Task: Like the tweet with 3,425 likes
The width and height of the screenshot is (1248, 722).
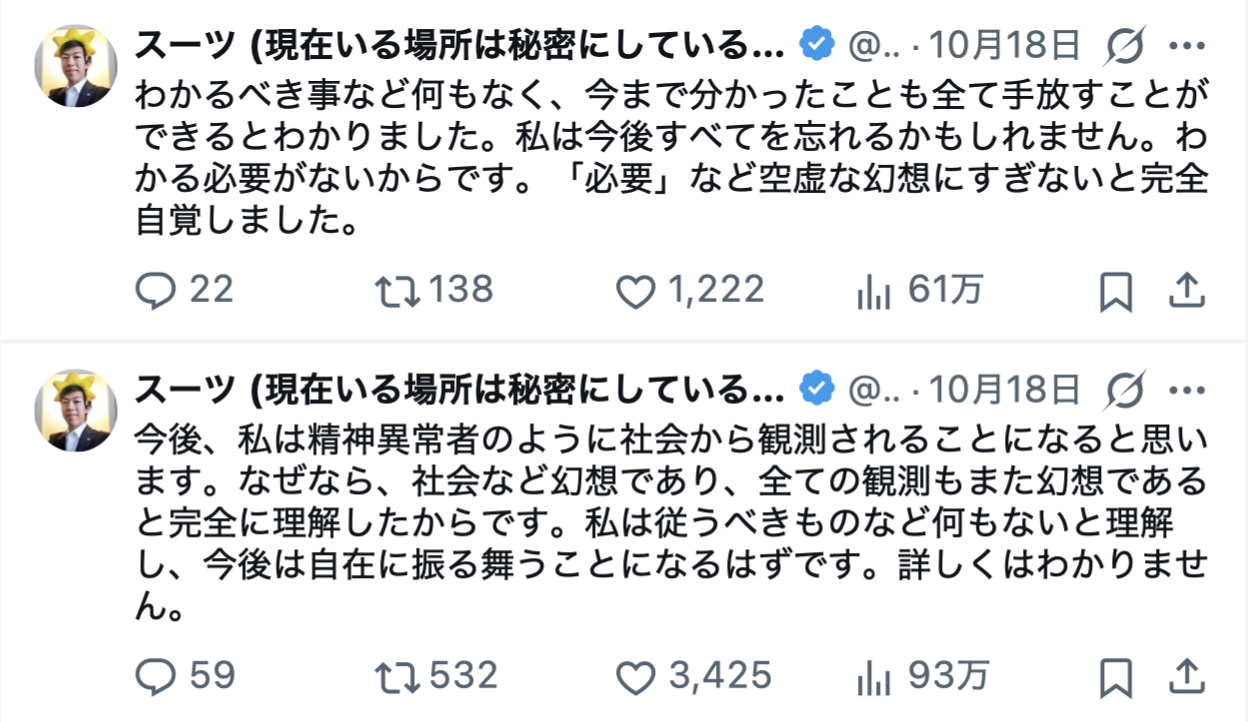Action: point(634,678)
